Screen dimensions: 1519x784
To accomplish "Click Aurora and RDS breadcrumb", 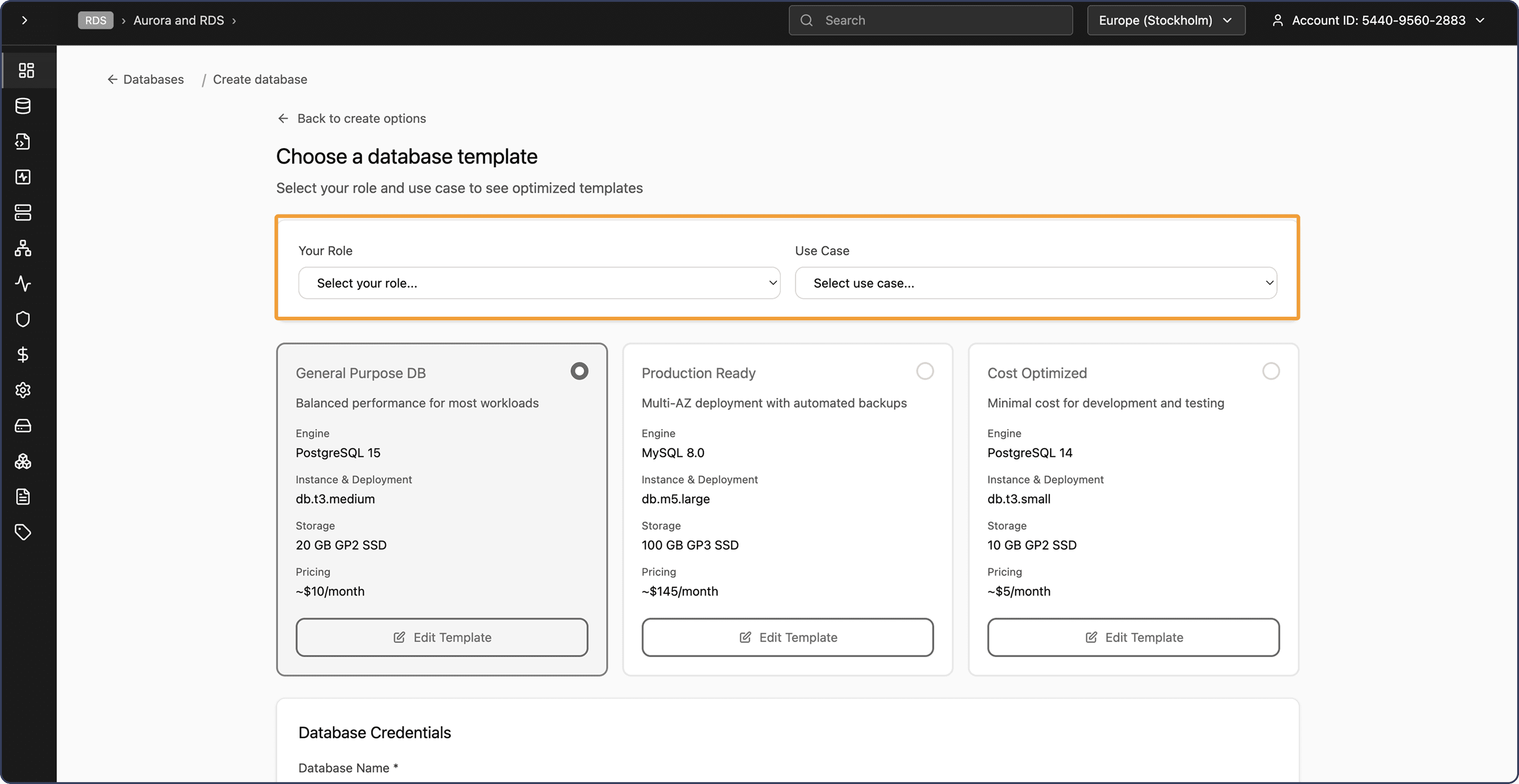I will (178, 20).
